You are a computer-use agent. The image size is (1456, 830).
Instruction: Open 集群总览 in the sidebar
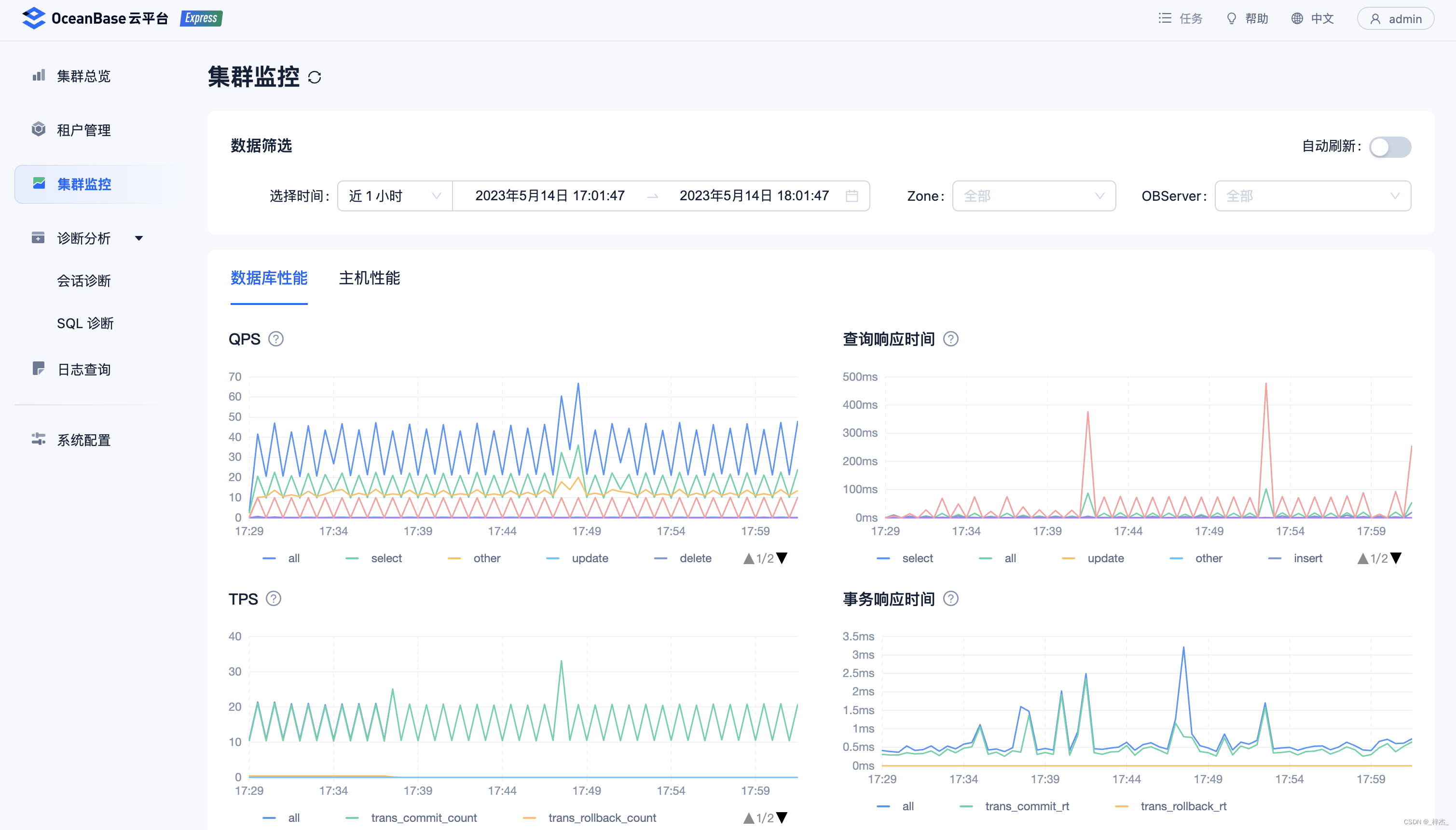click(84, 76)
